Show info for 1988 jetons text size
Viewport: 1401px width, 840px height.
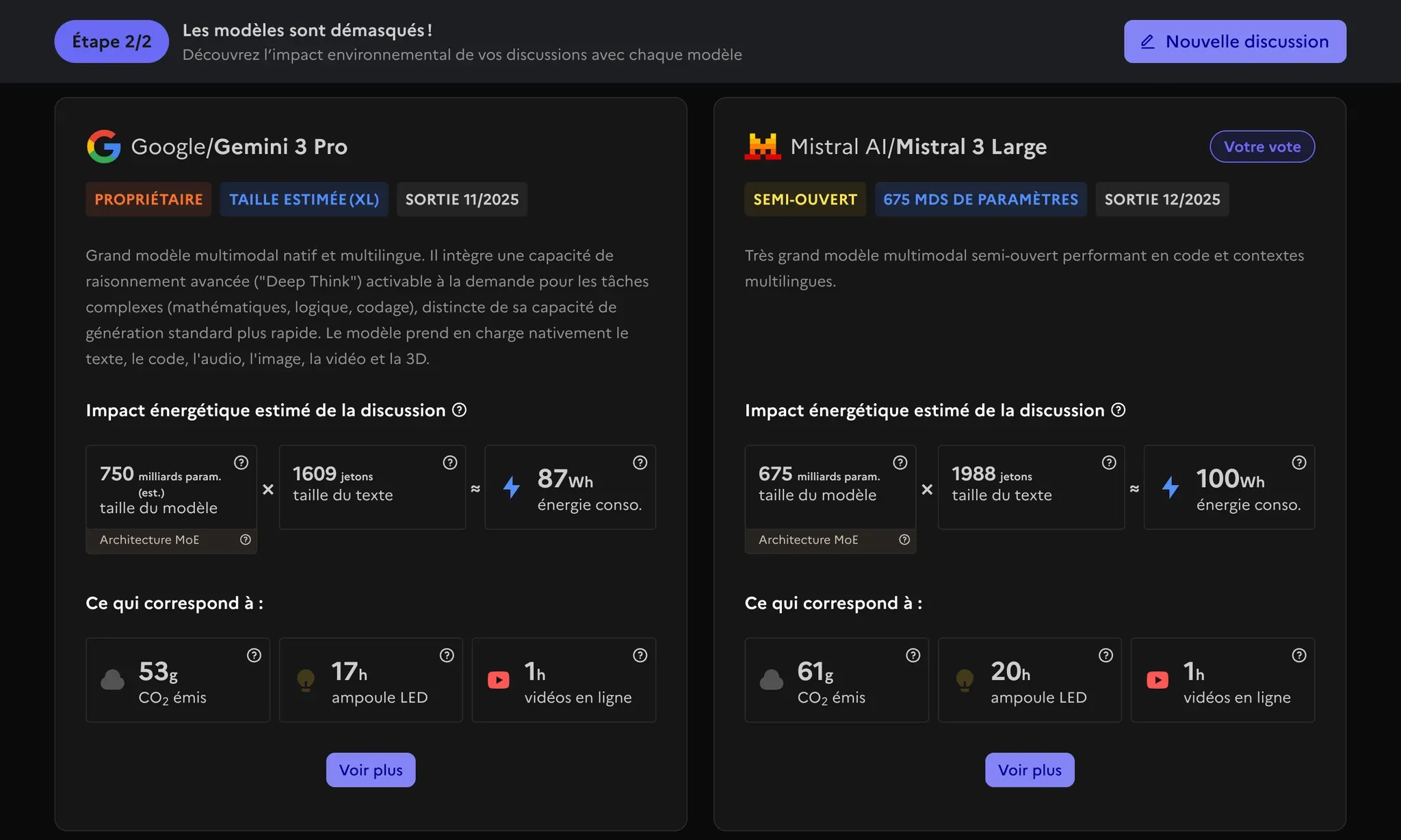(x=1109, y=462)
